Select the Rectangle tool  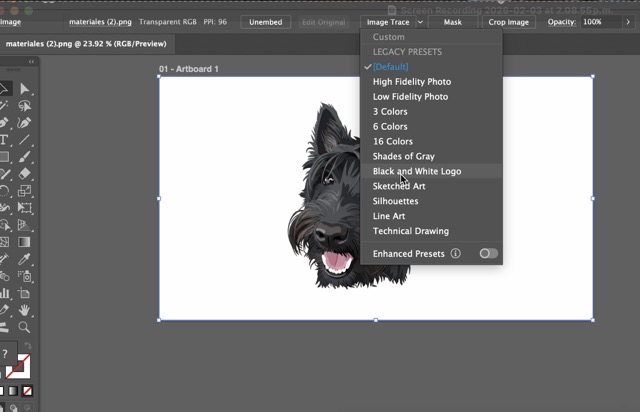point(4,157)
